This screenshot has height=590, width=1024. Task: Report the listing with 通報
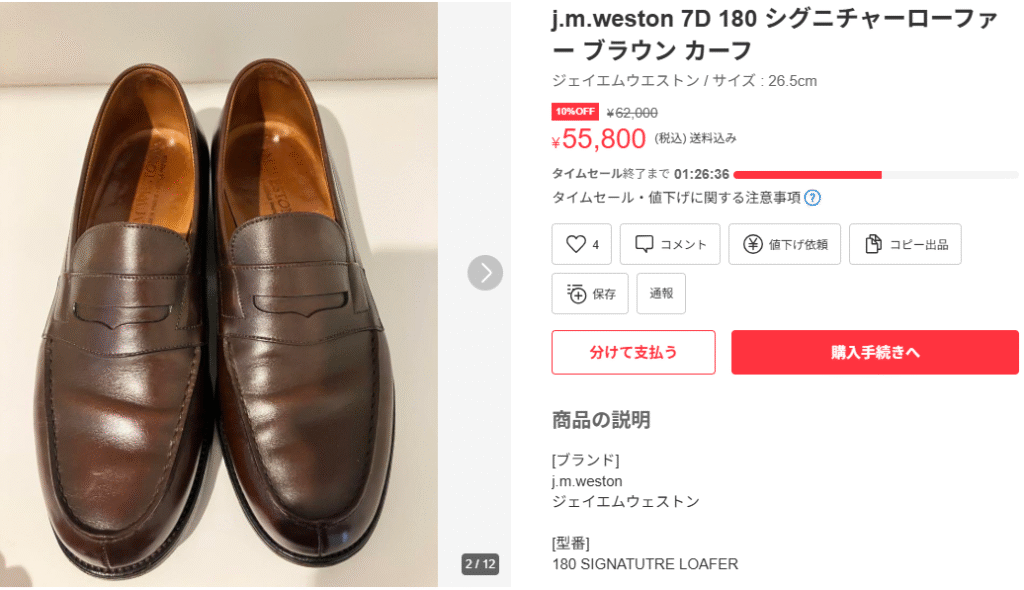pyautogui.click(x=661, y=293)
